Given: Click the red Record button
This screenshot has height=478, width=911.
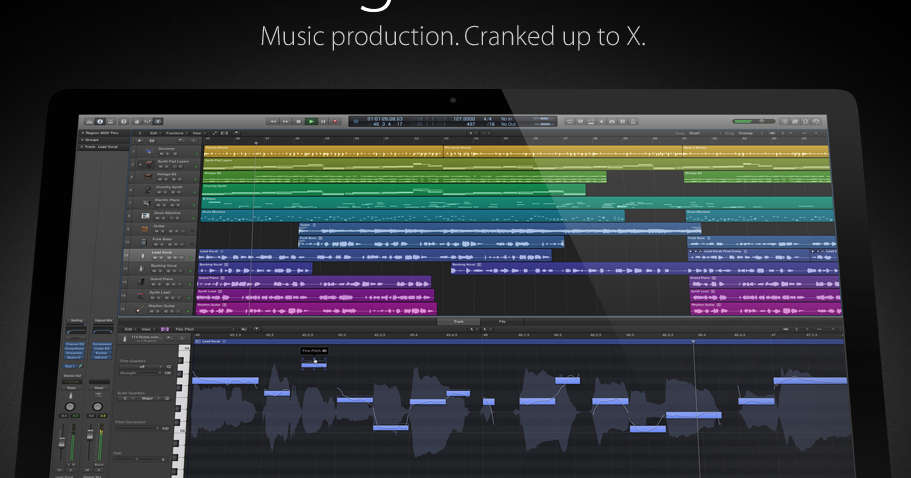Looking at the screenshot, I should [335, 121].
